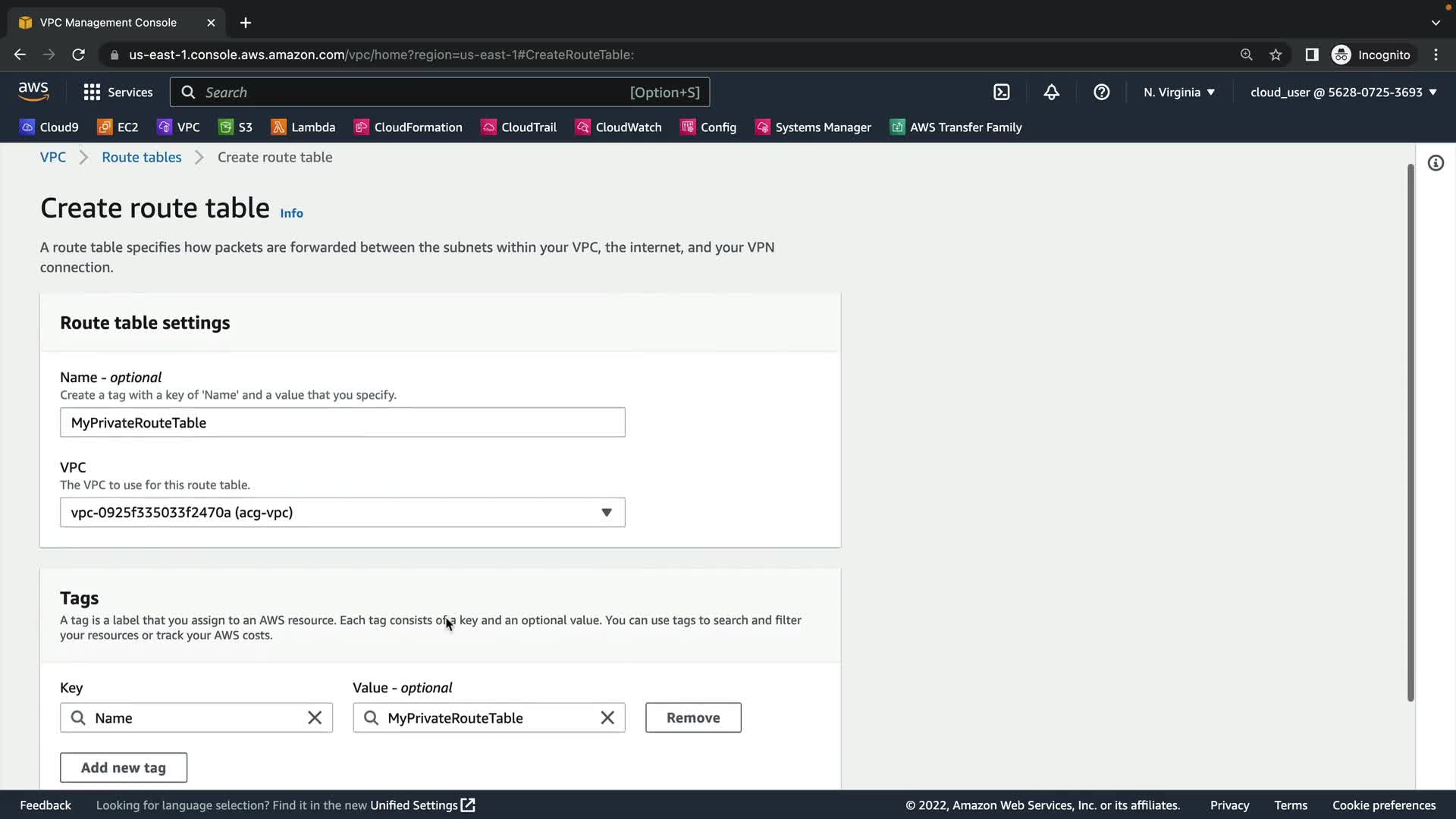Go to Route tables breadcrumb
This screenshot has height=819, width=1456.
[x=142, y=157]
